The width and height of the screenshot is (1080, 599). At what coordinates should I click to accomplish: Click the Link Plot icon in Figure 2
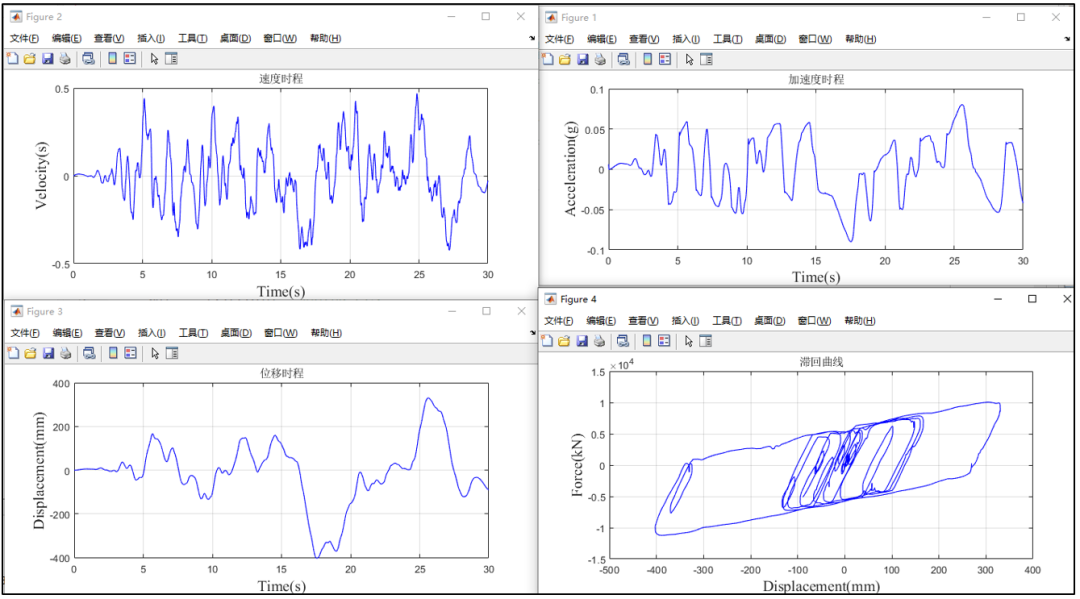[x=88, y=59]
